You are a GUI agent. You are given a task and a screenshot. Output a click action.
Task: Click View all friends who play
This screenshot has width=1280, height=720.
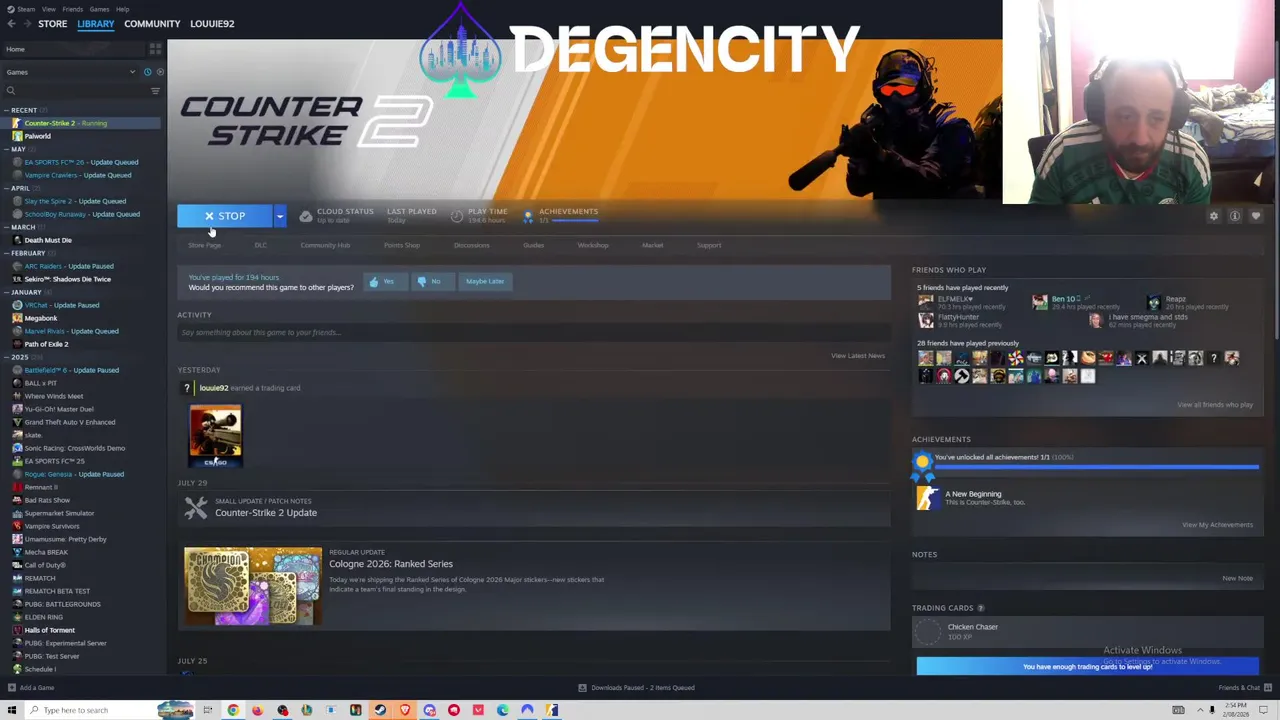click(1214, 405)
